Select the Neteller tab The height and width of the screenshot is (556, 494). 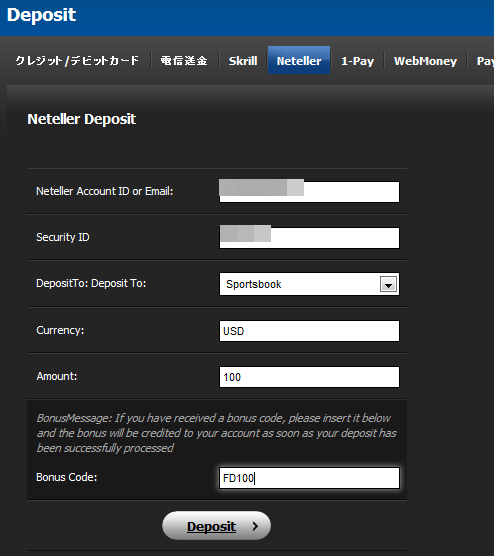pos(299,60)
